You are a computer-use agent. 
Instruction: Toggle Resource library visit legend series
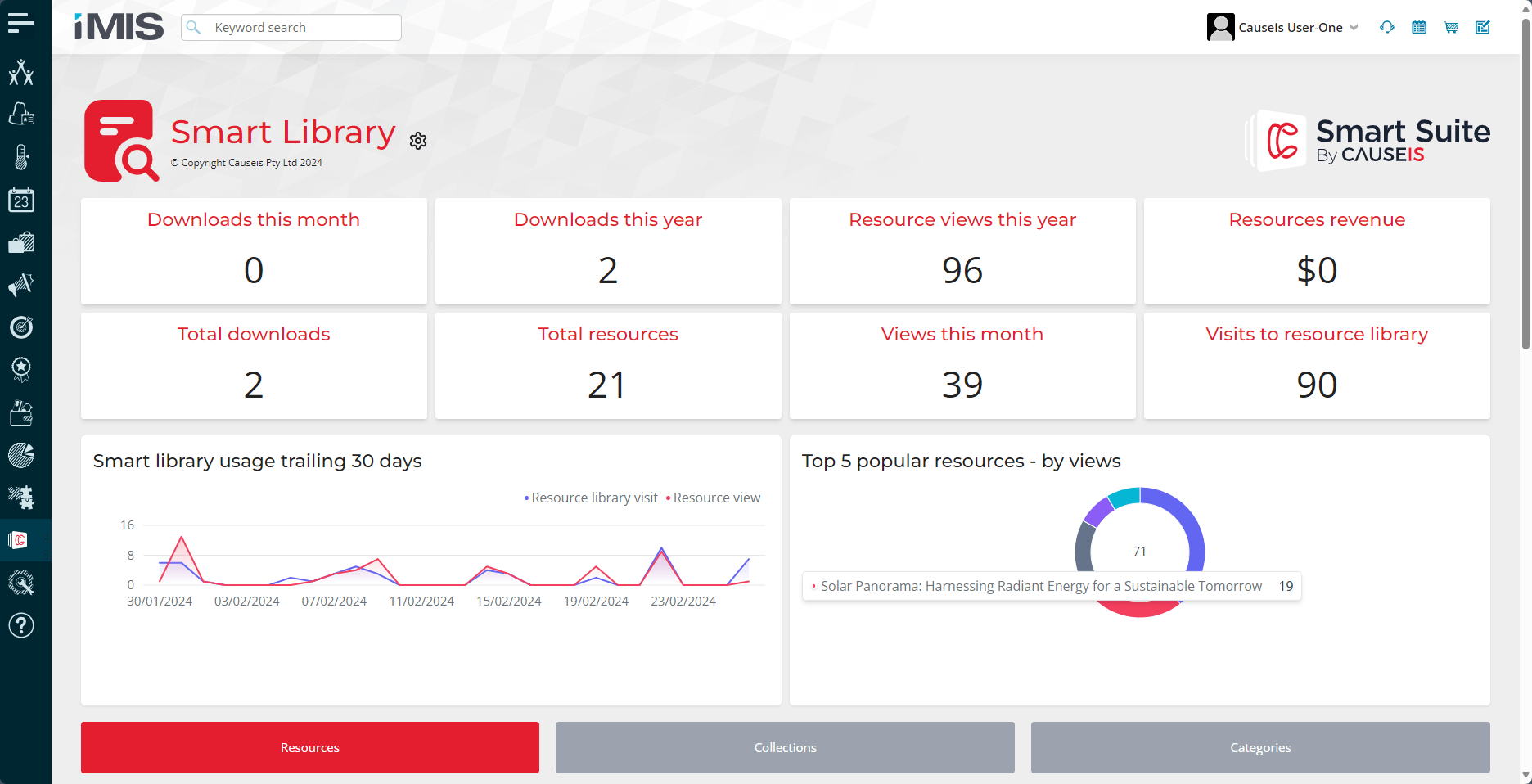click(x=590, y=498)
